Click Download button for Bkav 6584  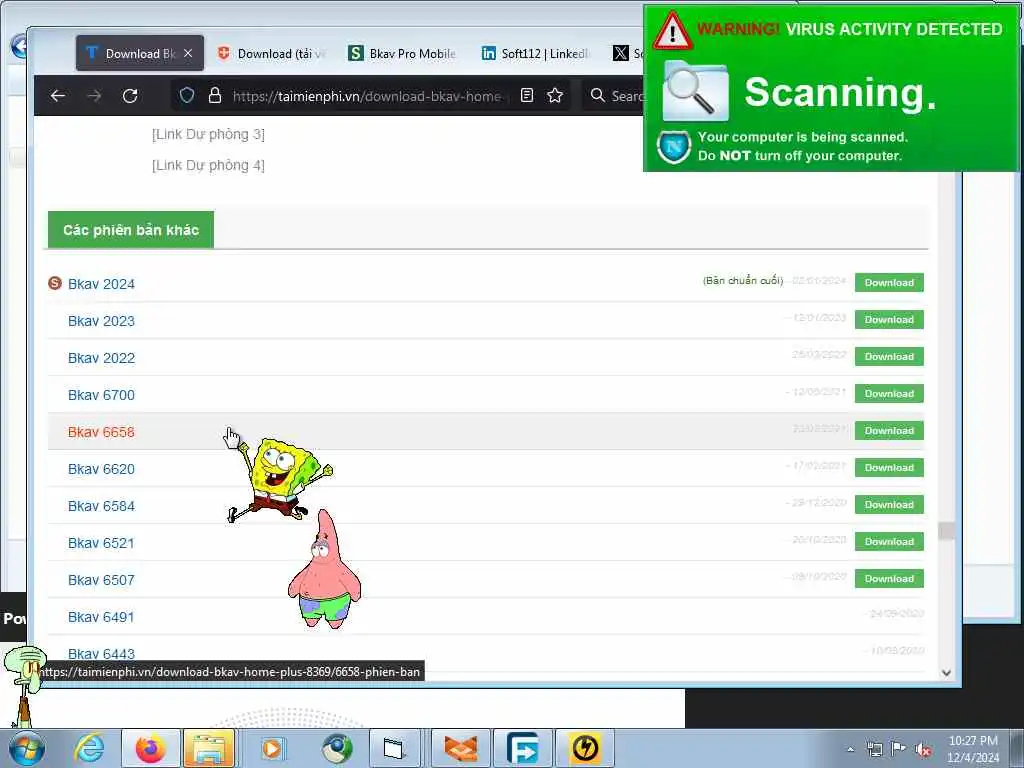[889, 505]
